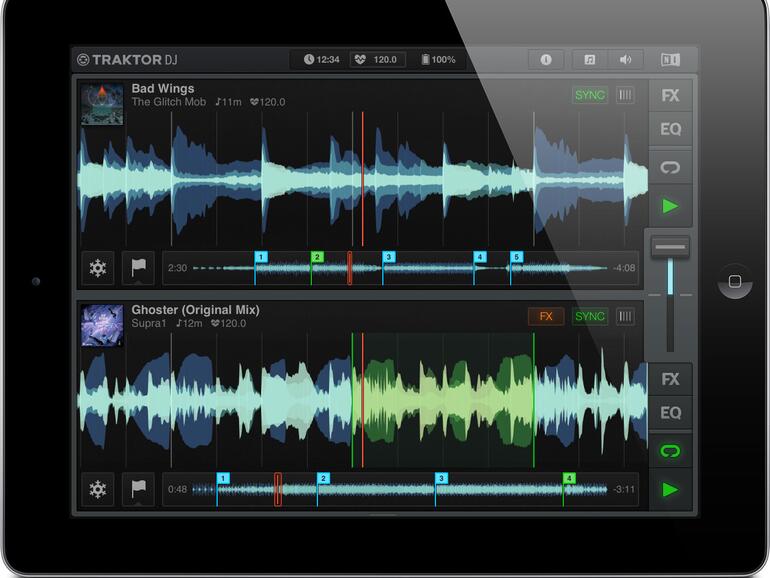Jump to cue point 3 on Bad Wings
The image size is (770, 578).
389,257
